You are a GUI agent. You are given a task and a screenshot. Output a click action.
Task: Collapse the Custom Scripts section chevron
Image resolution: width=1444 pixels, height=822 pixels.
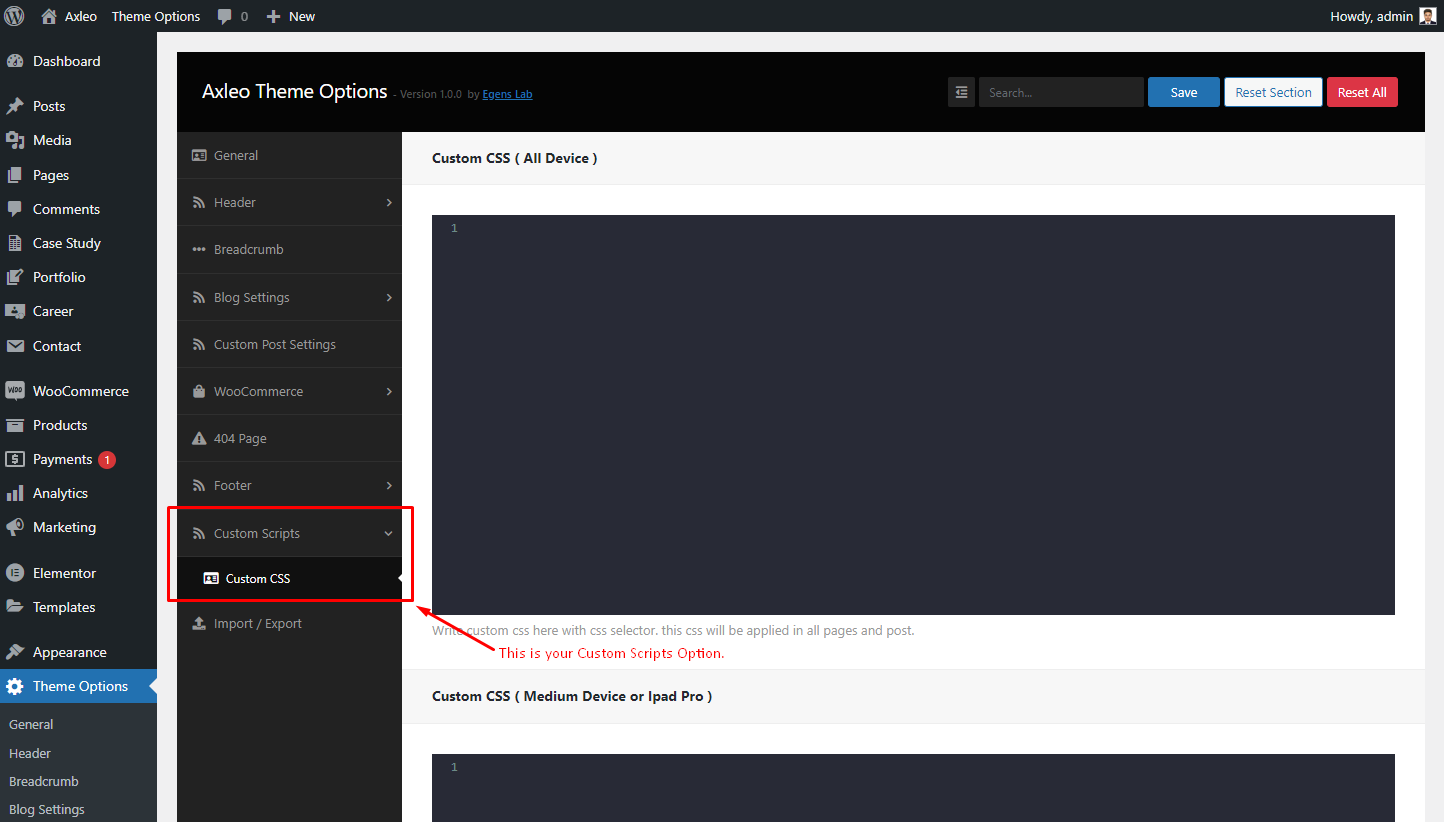pyautogui.click(x=389, y=533)
